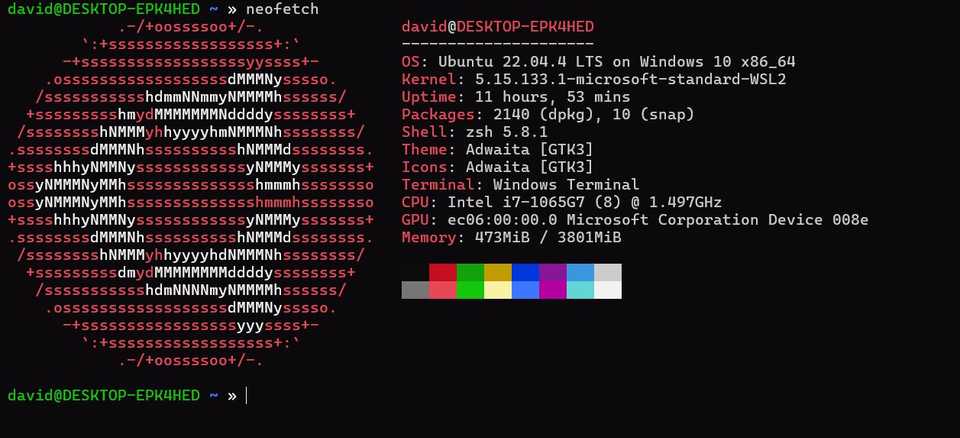Click the Memory usage line
The image size is (960, 438).
click(511, 238)
